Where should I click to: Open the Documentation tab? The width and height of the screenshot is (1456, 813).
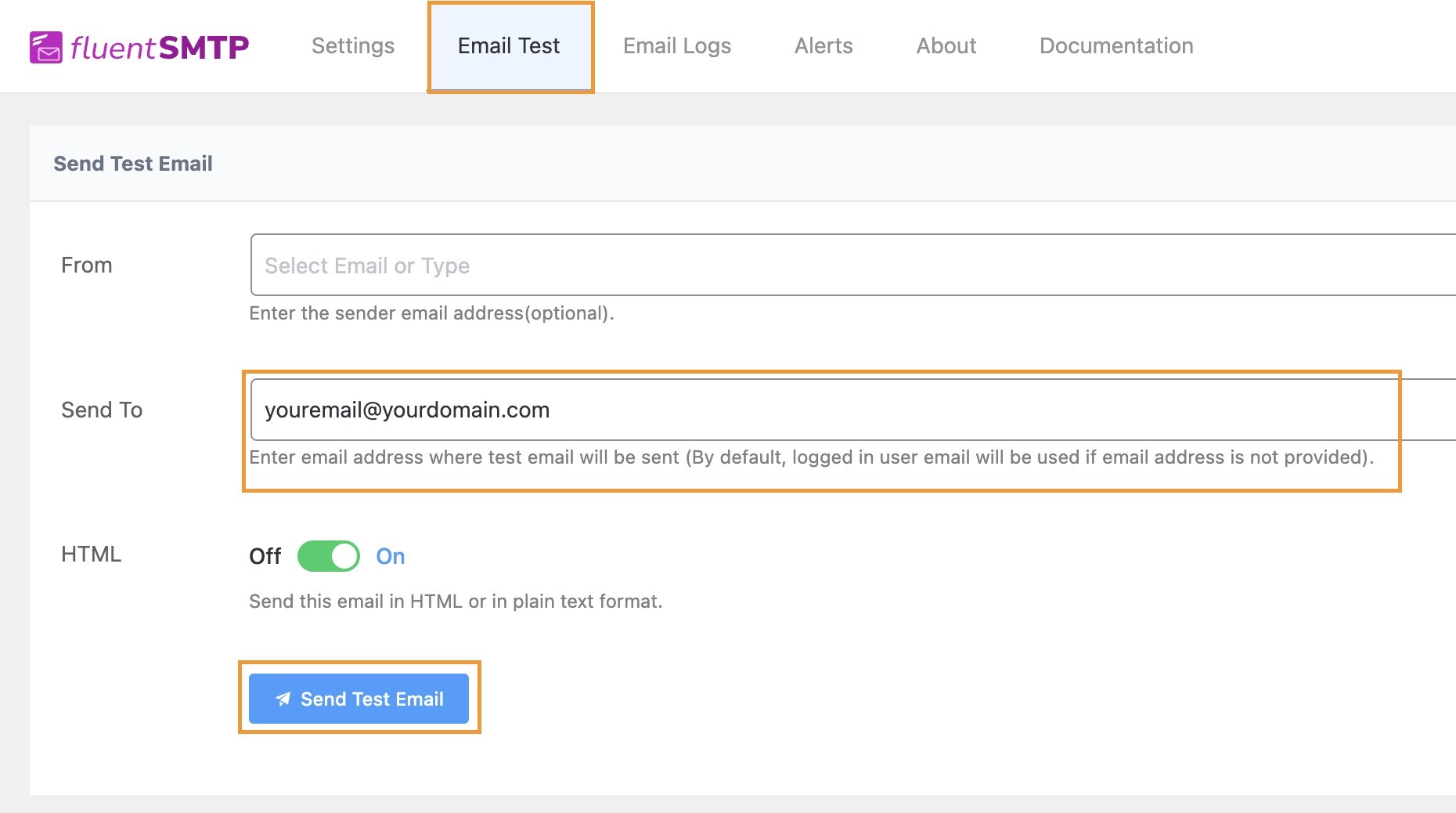tap(1116, 45)
